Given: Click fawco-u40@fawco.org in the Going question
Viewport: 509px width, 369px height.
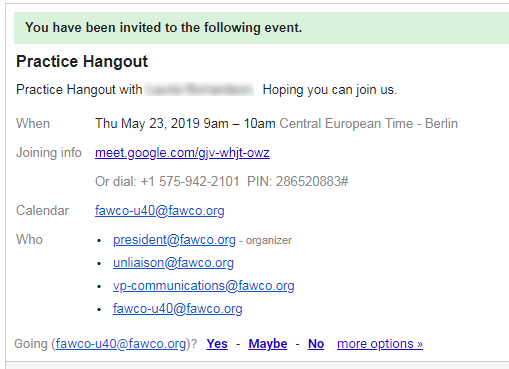Looking at the screenshot, I should pyautogui.click(x=121, y=344).
